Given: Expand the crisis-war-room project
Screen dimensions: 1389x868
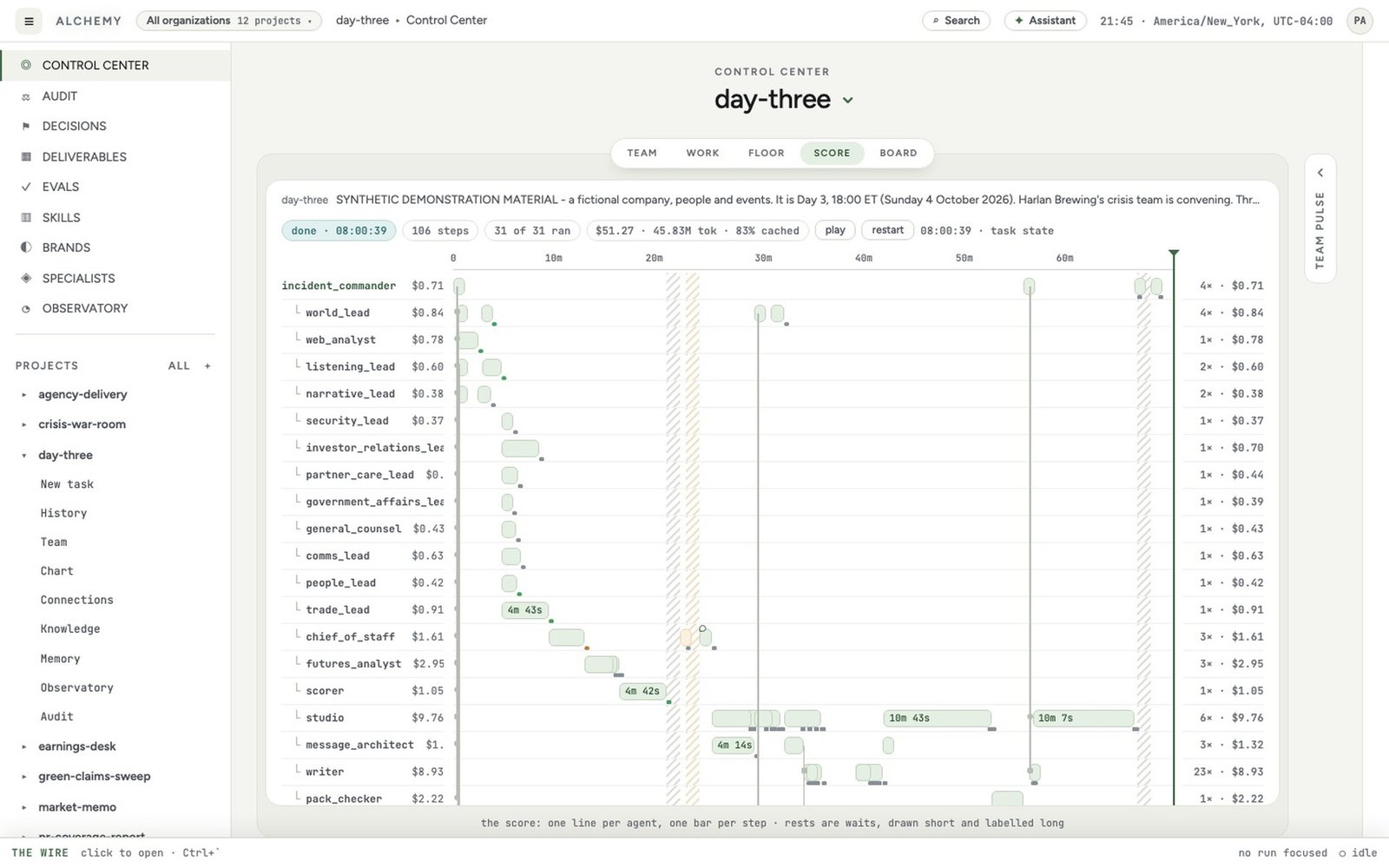Looking at the screenshot, I should (23, 425).
